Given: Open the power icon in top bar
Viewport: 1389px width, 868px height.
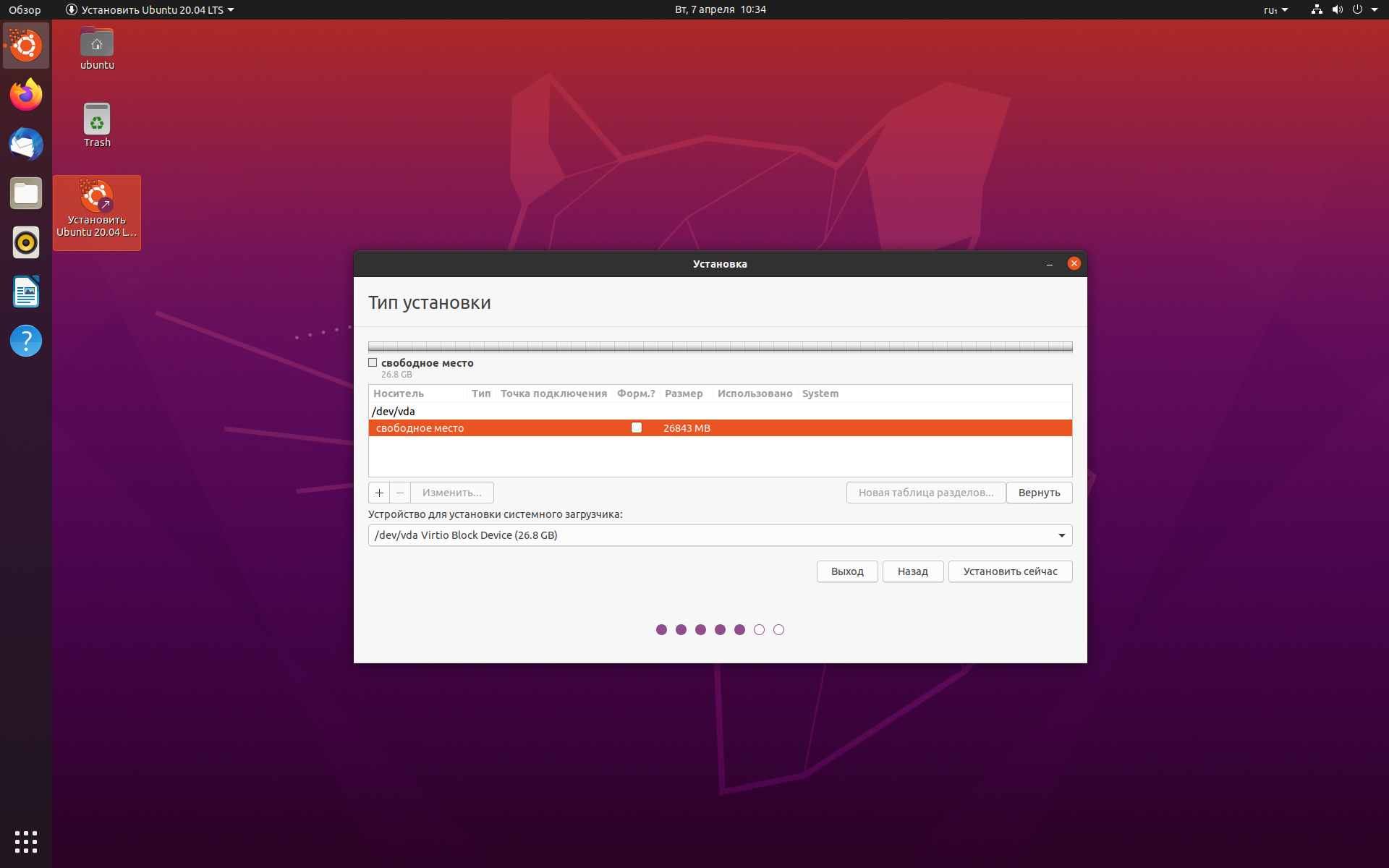Looking at the screenshot, I should [1357, 9].
